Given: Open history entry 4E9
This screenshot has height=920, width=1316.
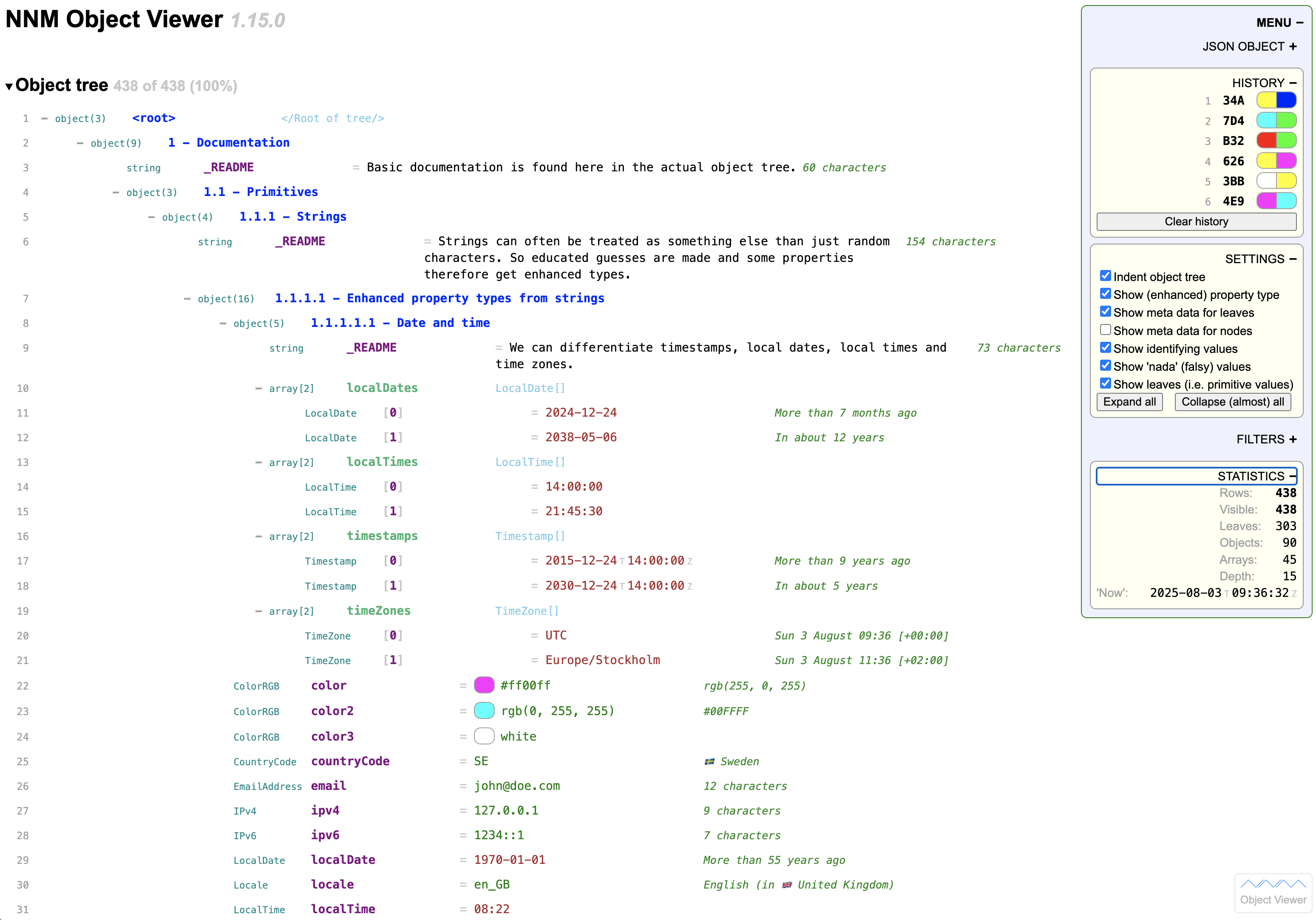Looking at the screenshot, I should tap(1233, 201).
